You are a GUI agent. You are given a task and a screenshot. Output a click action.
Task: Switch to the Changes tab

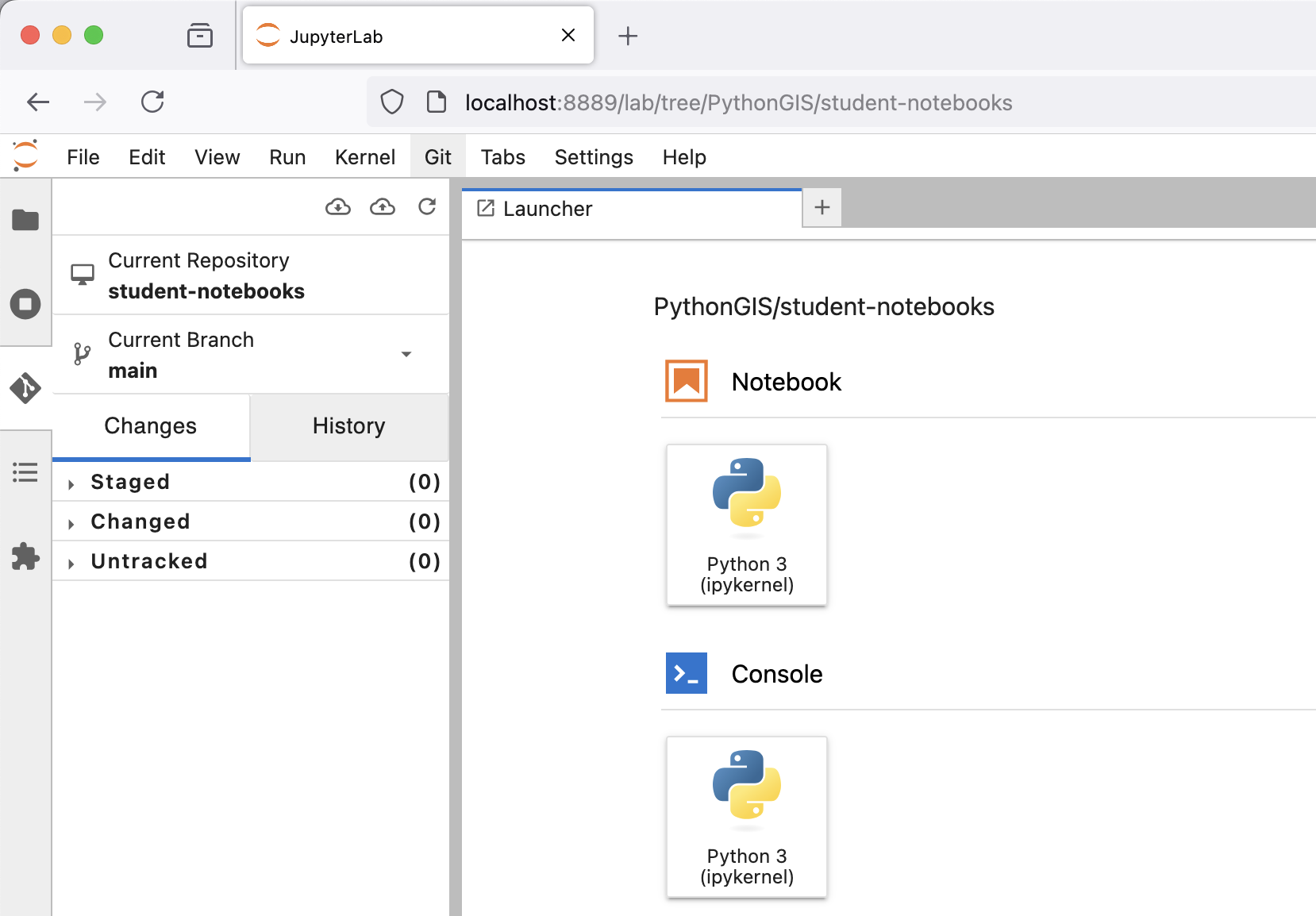(151, 426)
